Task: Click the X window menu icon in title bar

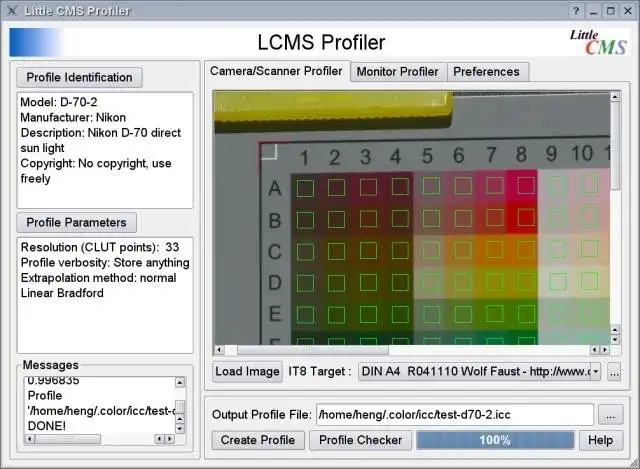Action: coord(12,11)
